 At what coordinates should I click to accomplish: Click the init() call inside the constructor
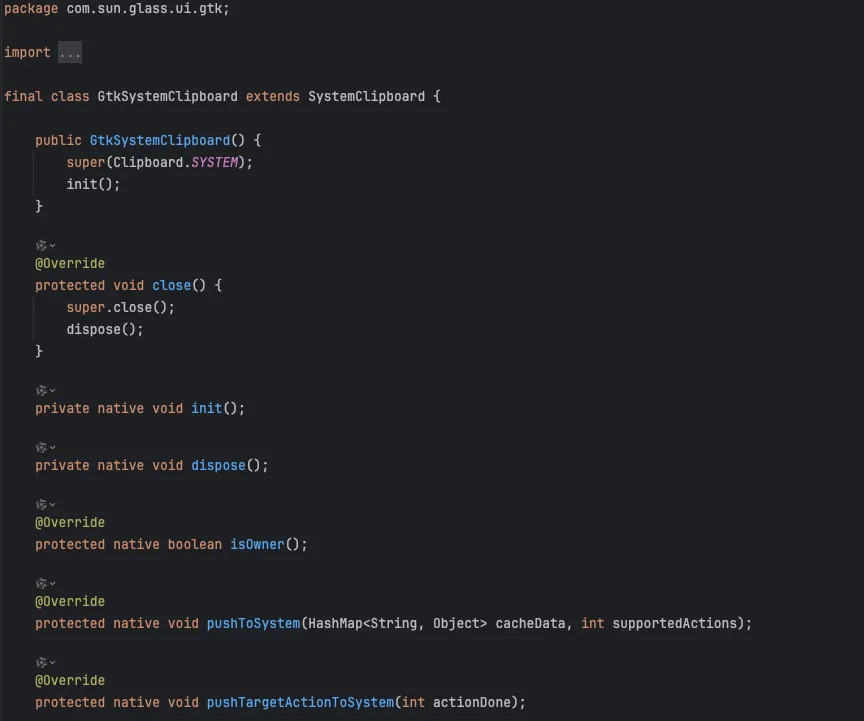point(93,184)
